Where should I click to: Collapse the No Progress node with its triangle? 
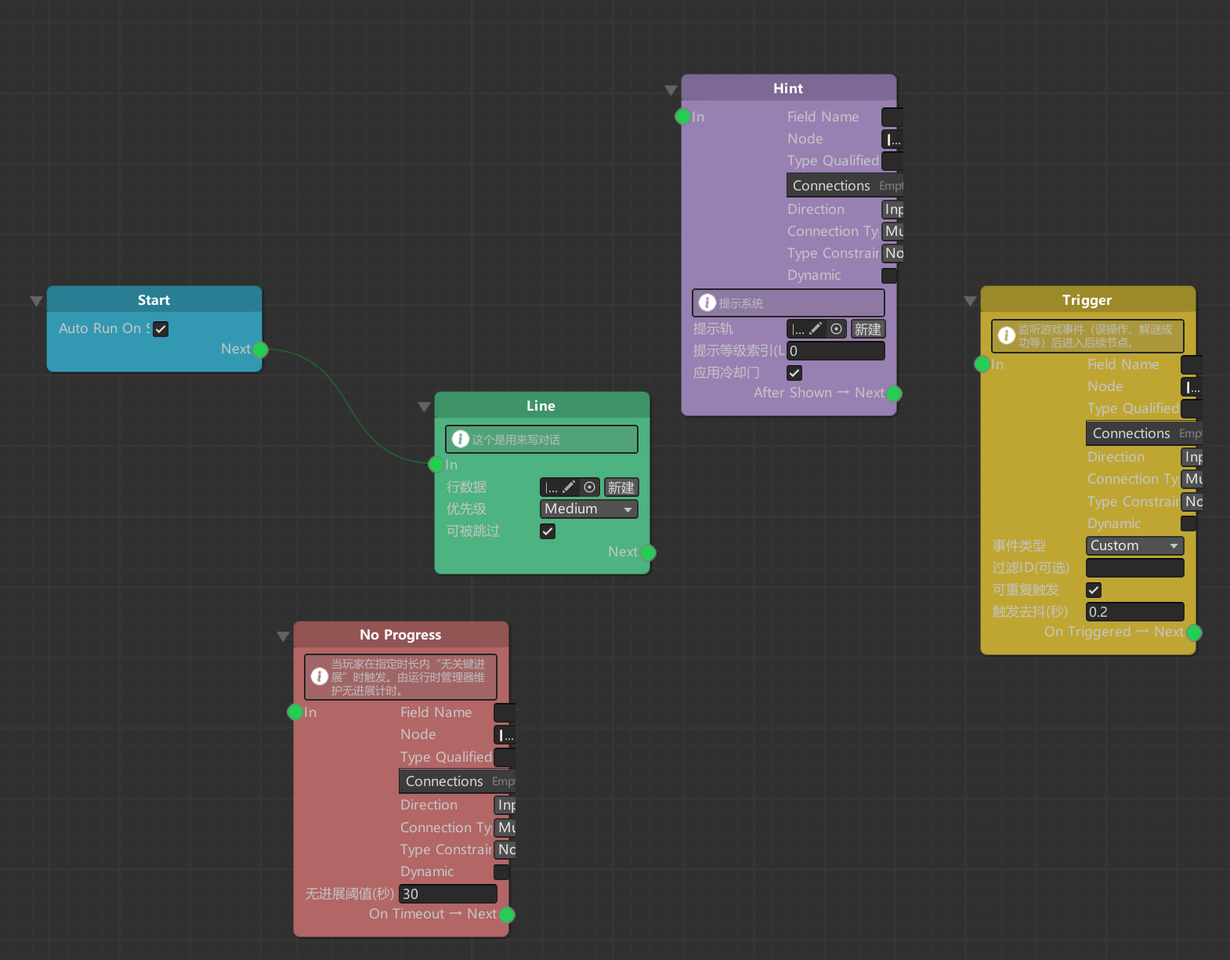[283, 636]
